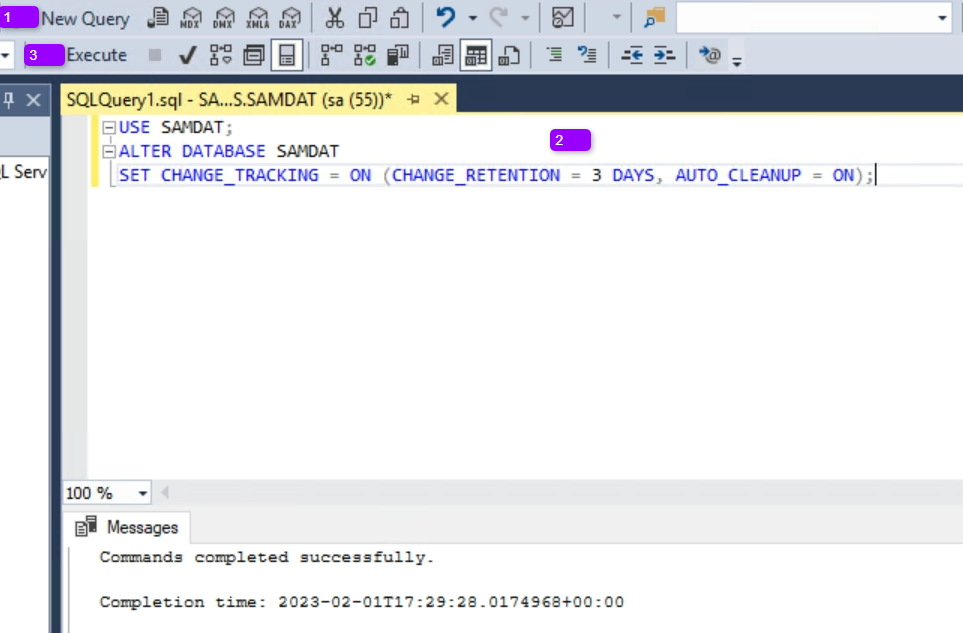Collapse the ALTER DATABASE code block
This screenshot has width=963, height=633.
pyautogui.click(x=109, y=152)
